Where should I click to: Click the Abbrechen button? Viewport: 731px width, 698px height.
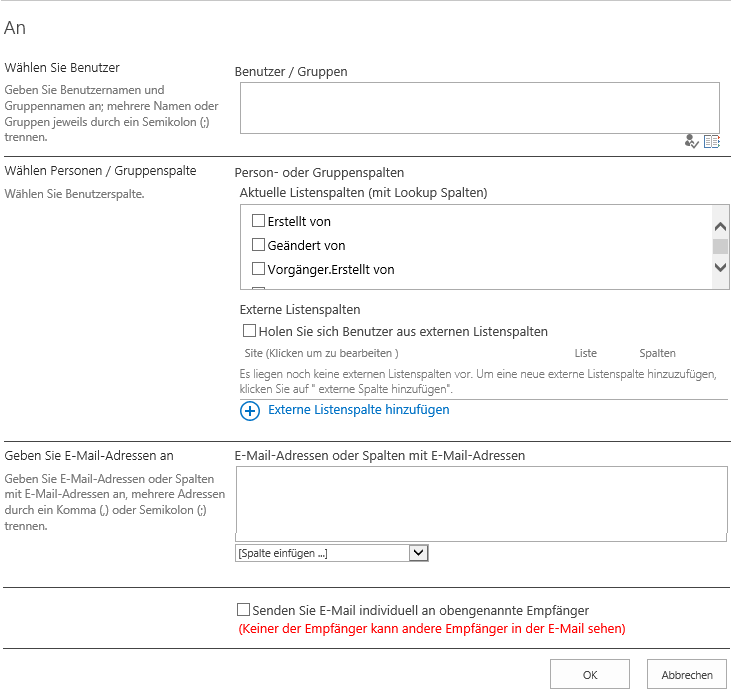click(686, 675)
